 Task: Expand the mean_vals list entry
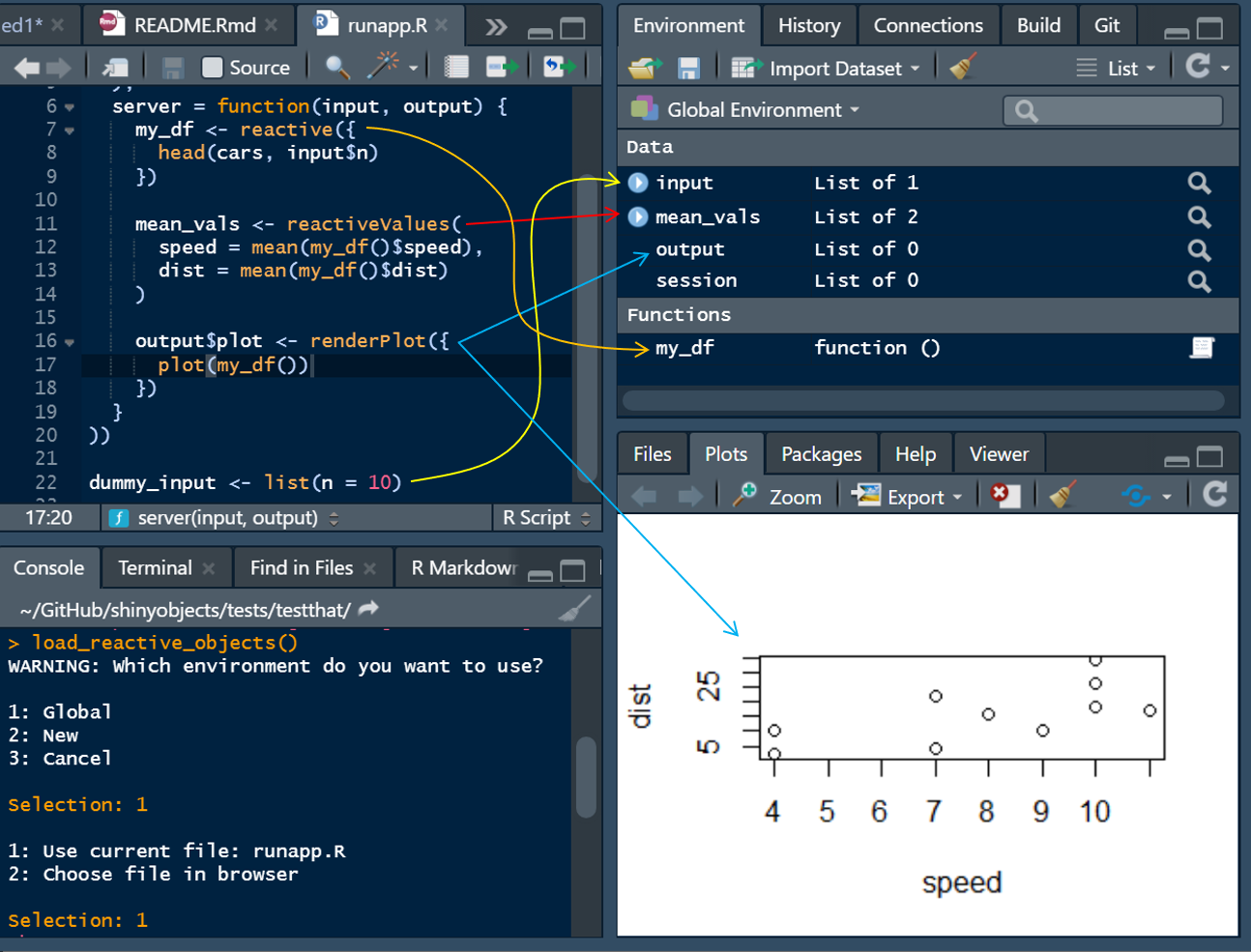click(x=638, y=216)
